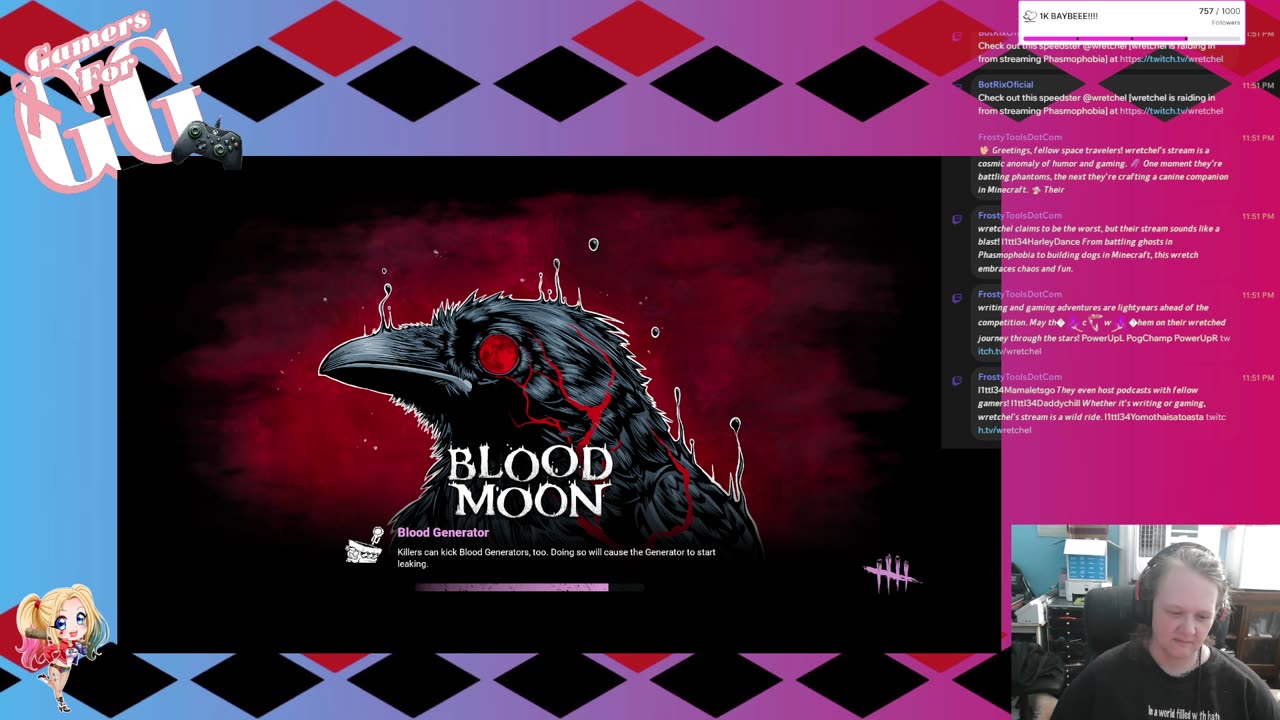Click the '757 / 1000' follower count
The height and width of the screenshot is (720, 1280).
click(1219, 11)
